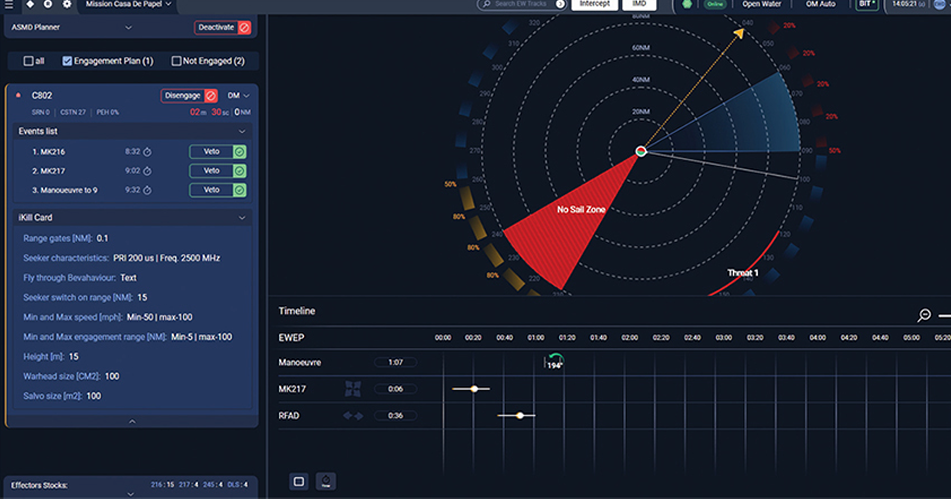Veto the MK217 event

pyautogui.click(x=211, y=171)
